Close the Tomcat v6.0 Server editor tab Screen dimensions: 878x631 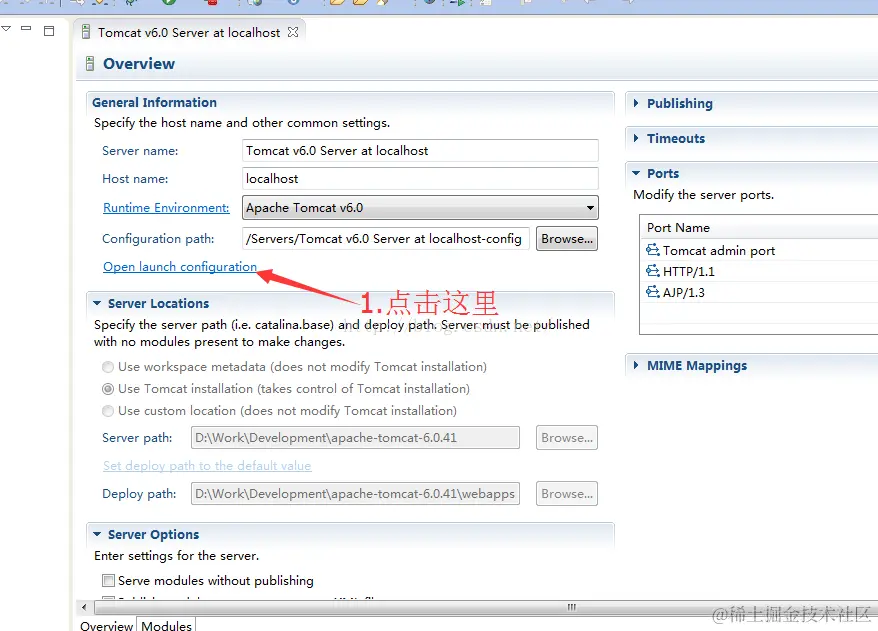(x=293, y=32)
